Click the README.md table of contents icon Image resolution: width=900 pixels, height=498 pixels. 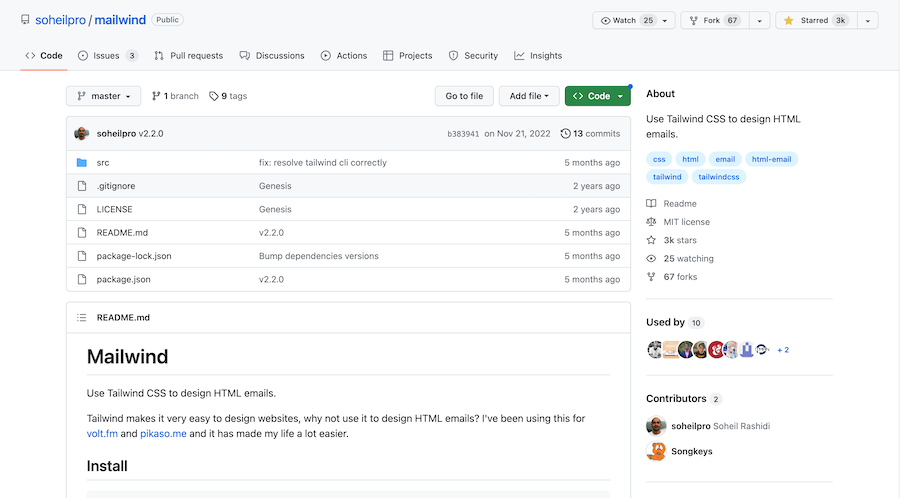(x=83, y=318)
